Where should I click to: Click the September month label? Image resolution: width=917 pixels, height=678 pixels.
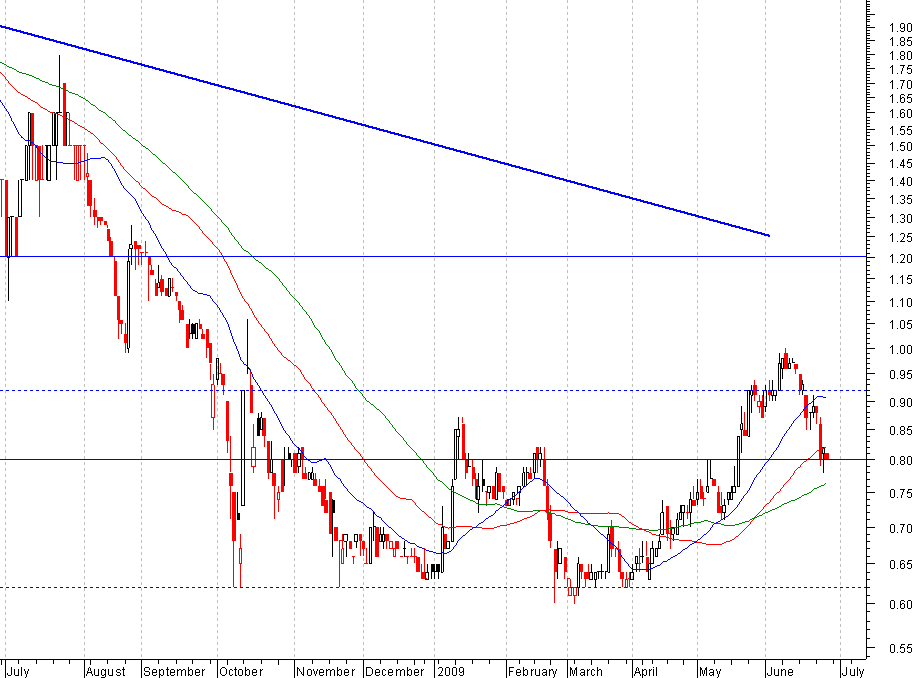point(174,671)
